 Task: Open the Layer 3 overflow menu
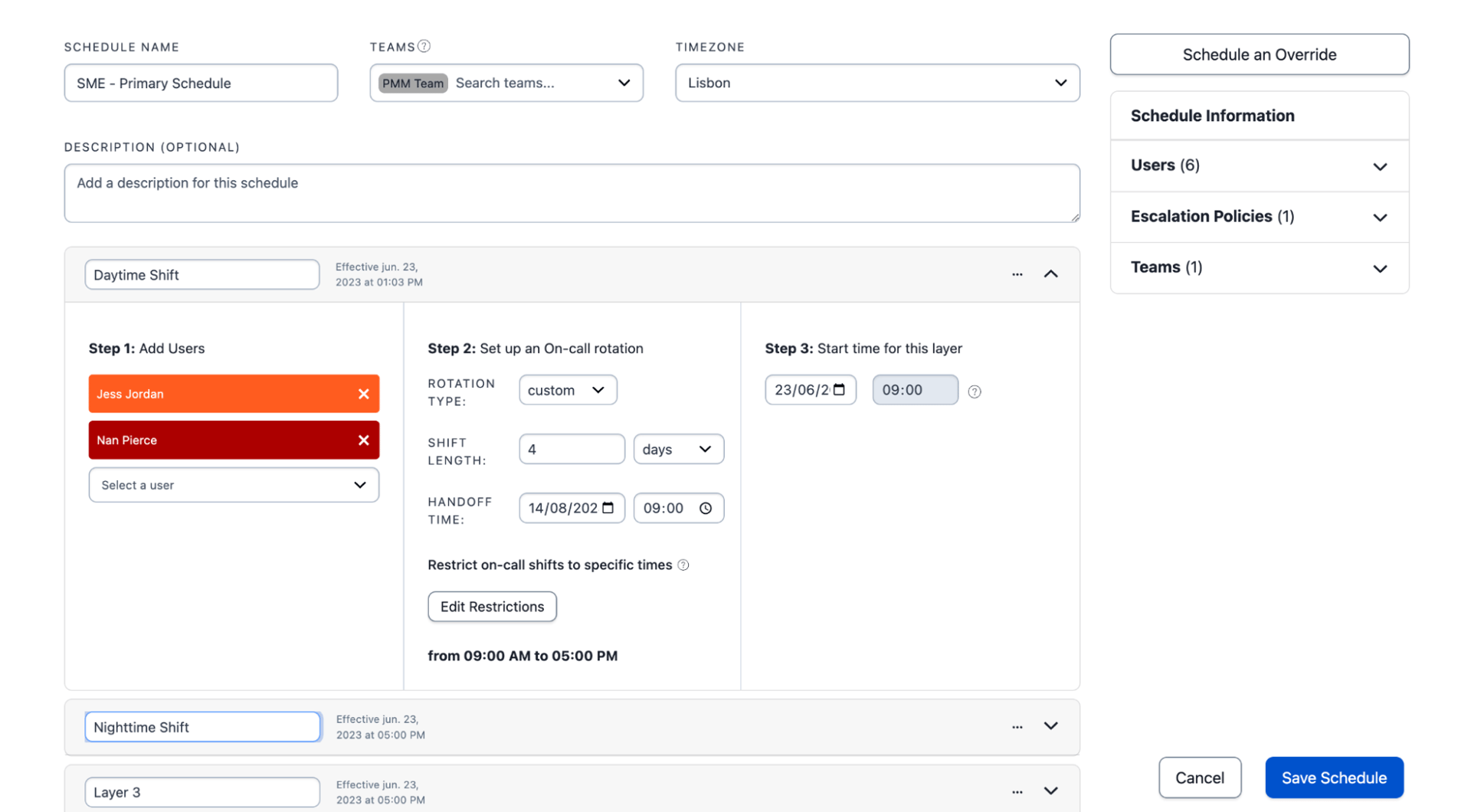click(1017, 791)
